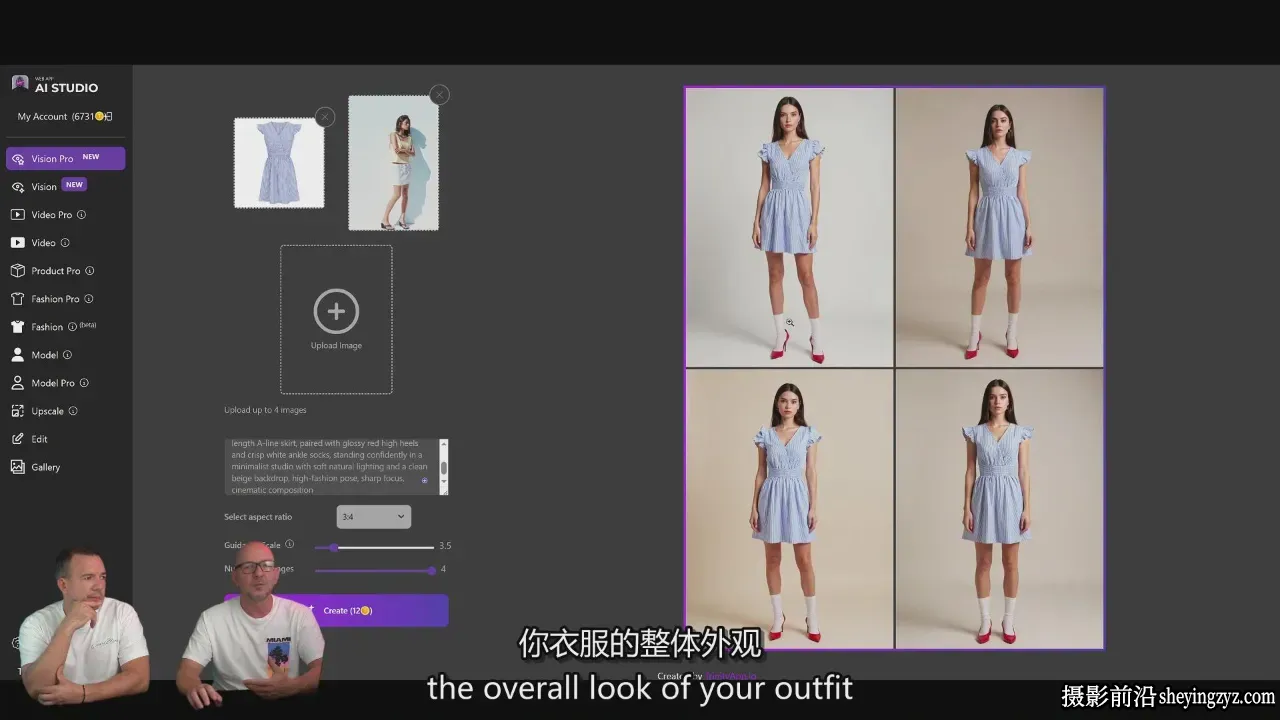The height and width of the screenshot is (720, 1280).
Task: Click the info icon beside Video
Action: [65, 242]
